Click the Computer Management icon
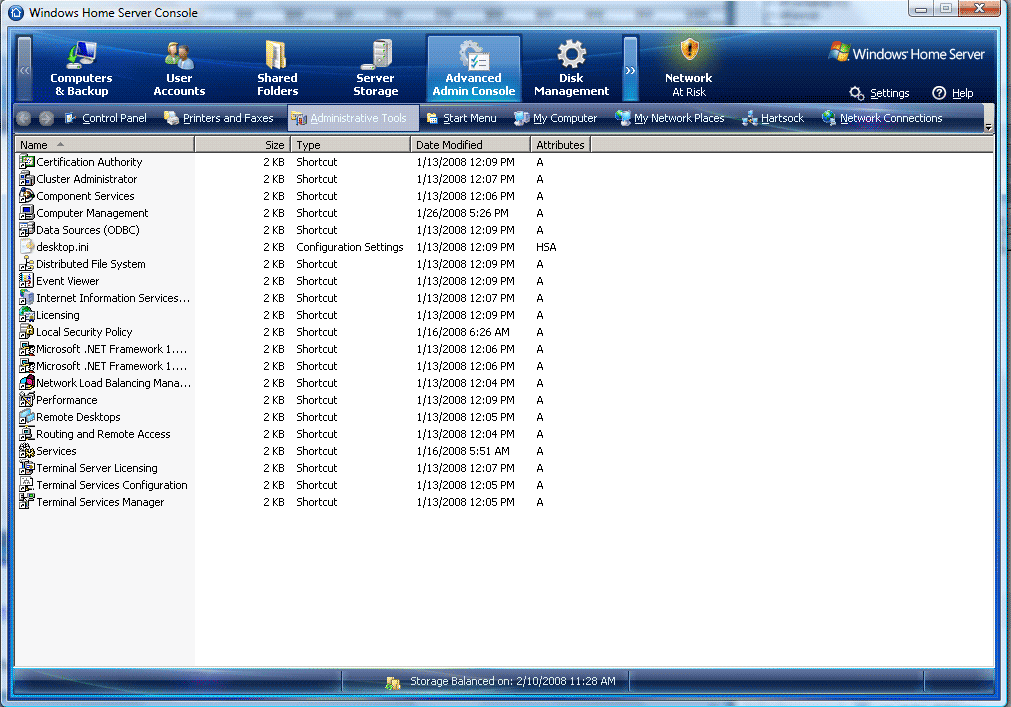This screenshot has width=1011, height=707. (26, 213)
